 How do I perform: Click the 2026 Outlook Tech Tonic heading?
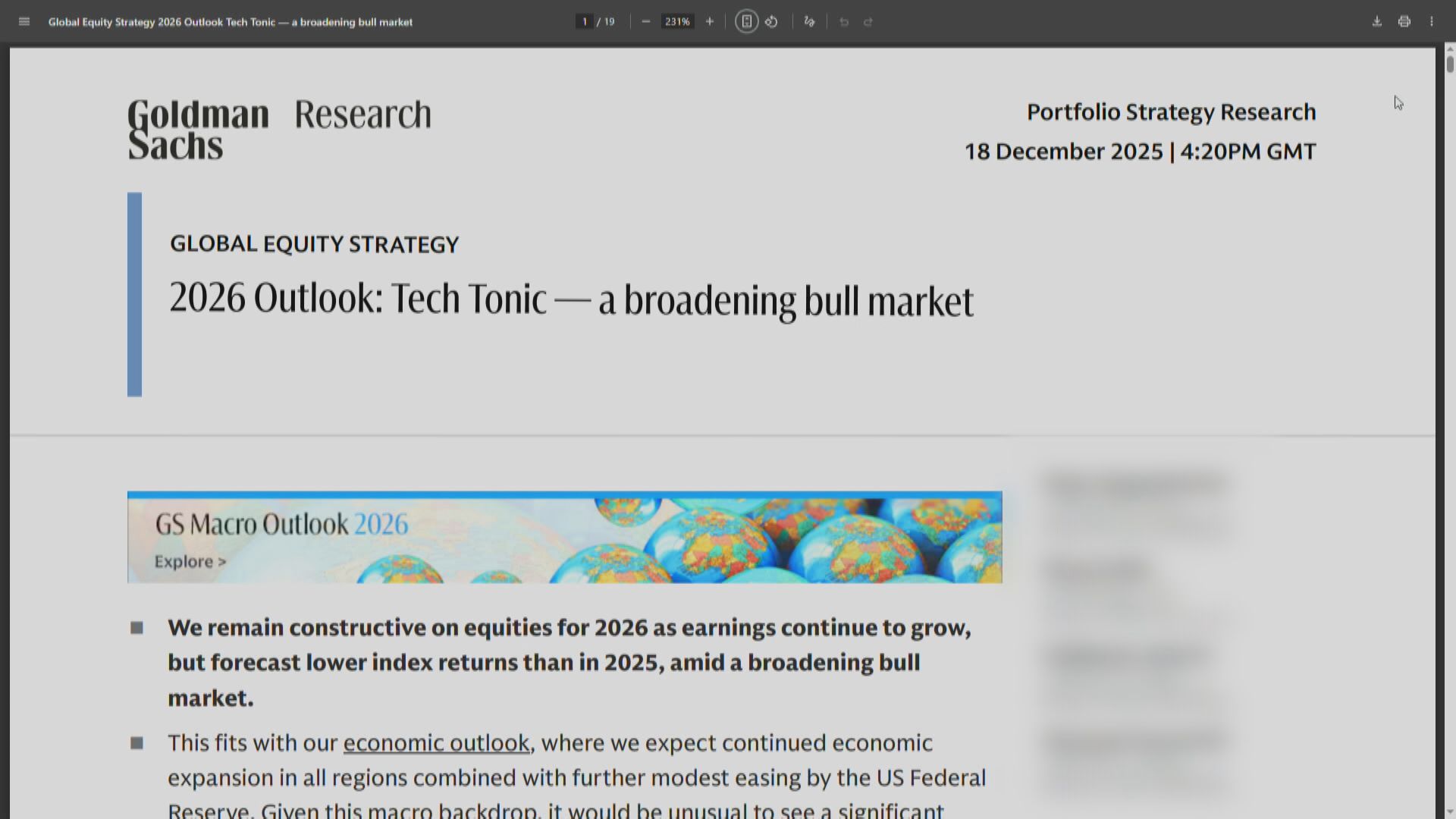[571, 299]
